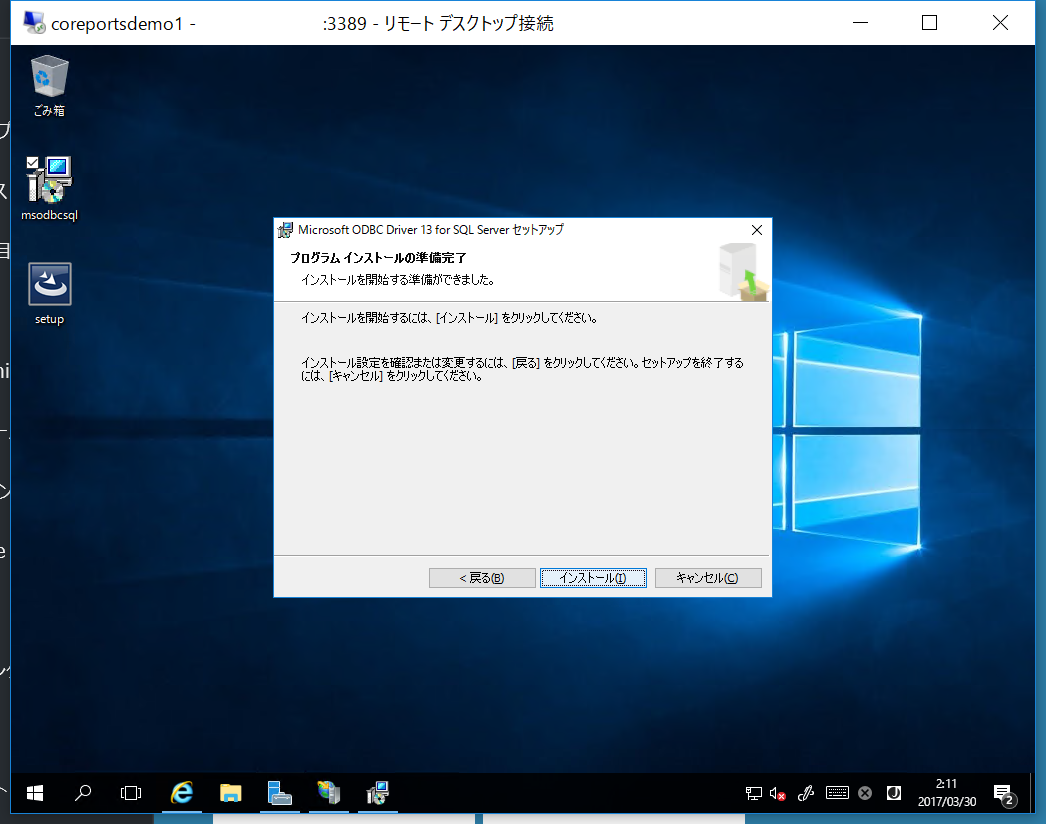Close the Remote Desktop connection window
Viewport: 1046px width, 824px height.
click(x=1000, y=23)
